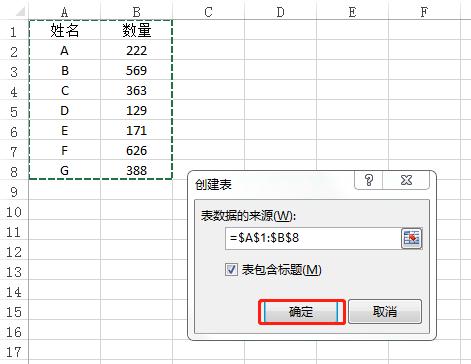This screenshot has height=364, width=471.
Task: Select column C header
Action: pyautogui.click(x=208, y=12)
